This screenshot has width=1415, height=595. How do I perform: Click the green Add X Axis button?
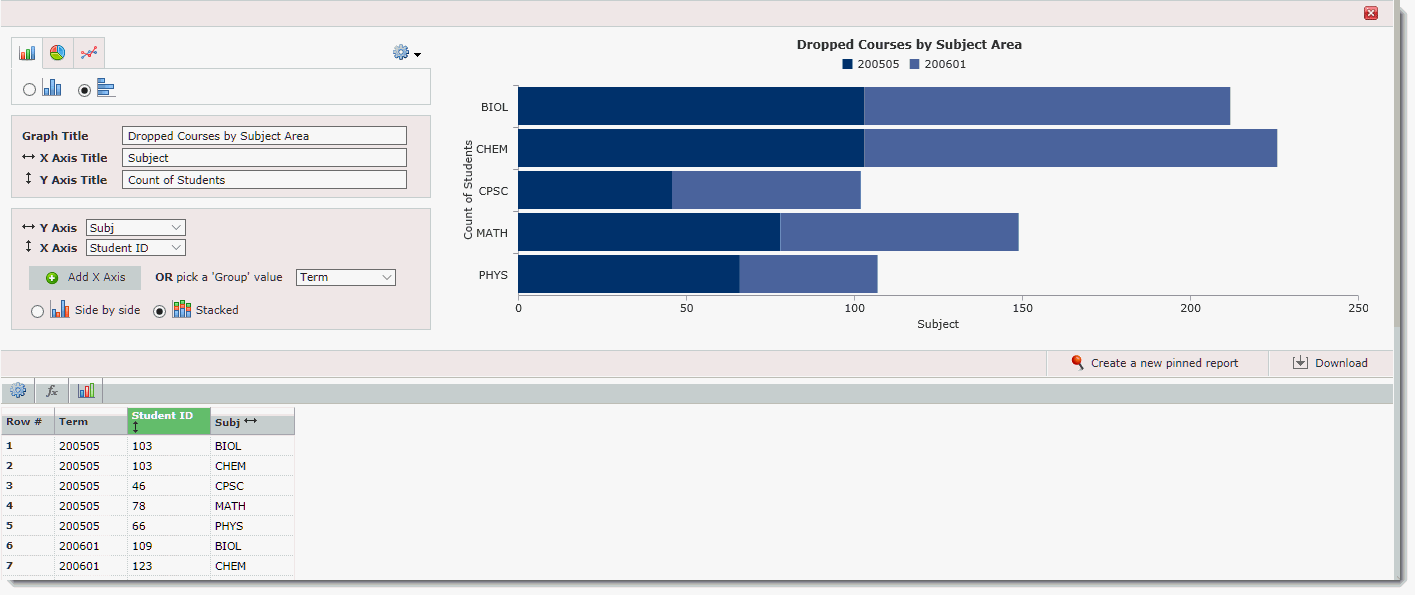tap(85, 277)
